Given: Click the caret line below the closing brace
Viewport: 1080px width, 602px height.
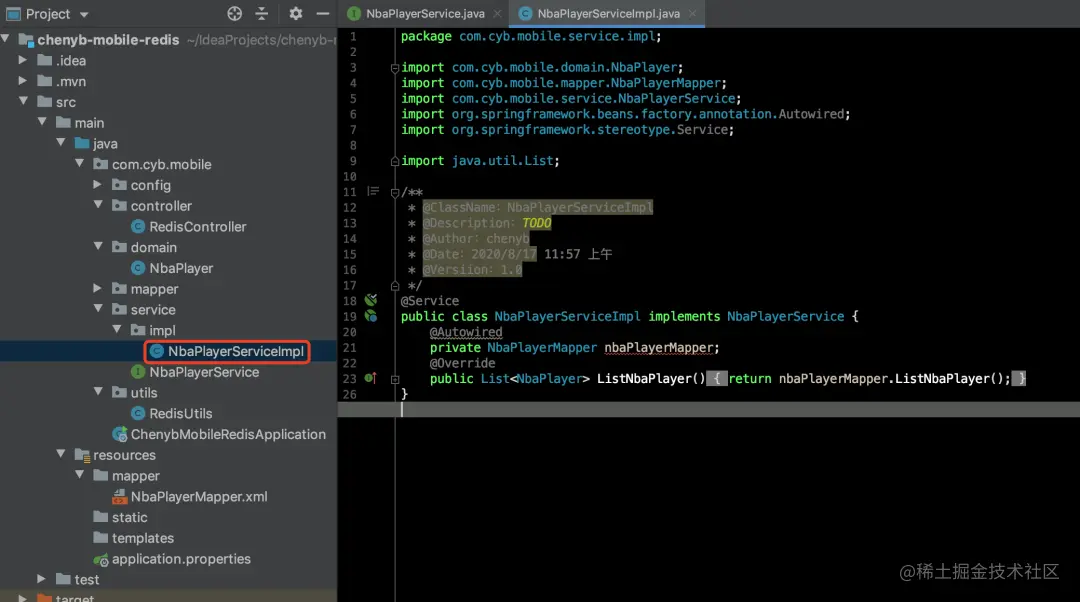Looking at the screenshot, I should (709, 409).
